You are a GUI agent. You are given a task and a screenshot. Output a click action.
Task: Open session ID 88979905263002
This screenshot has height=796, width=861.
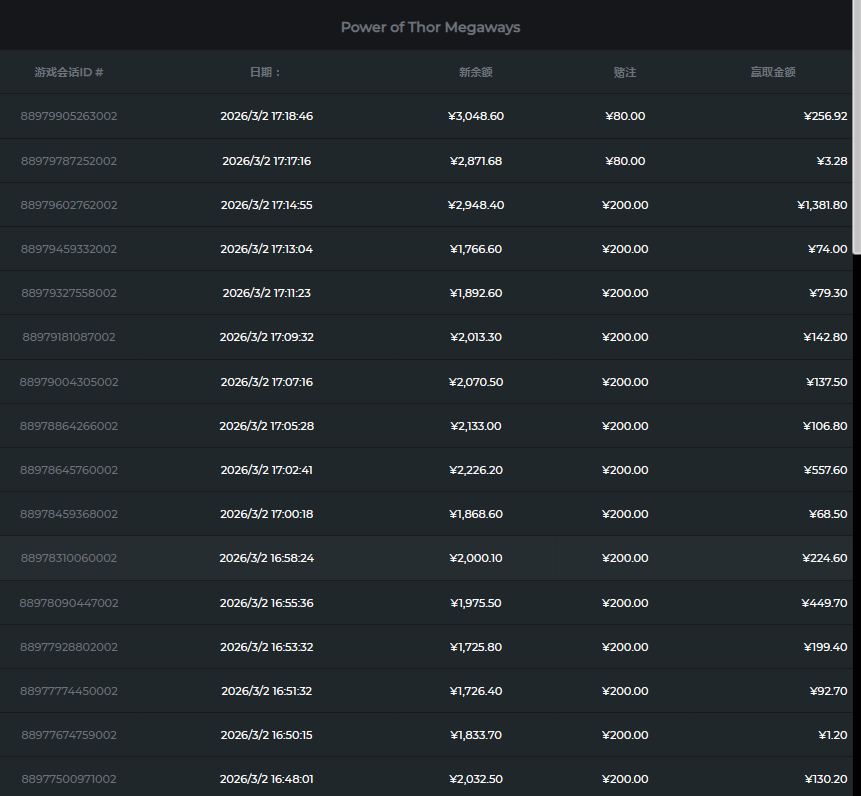coord(69,116)
